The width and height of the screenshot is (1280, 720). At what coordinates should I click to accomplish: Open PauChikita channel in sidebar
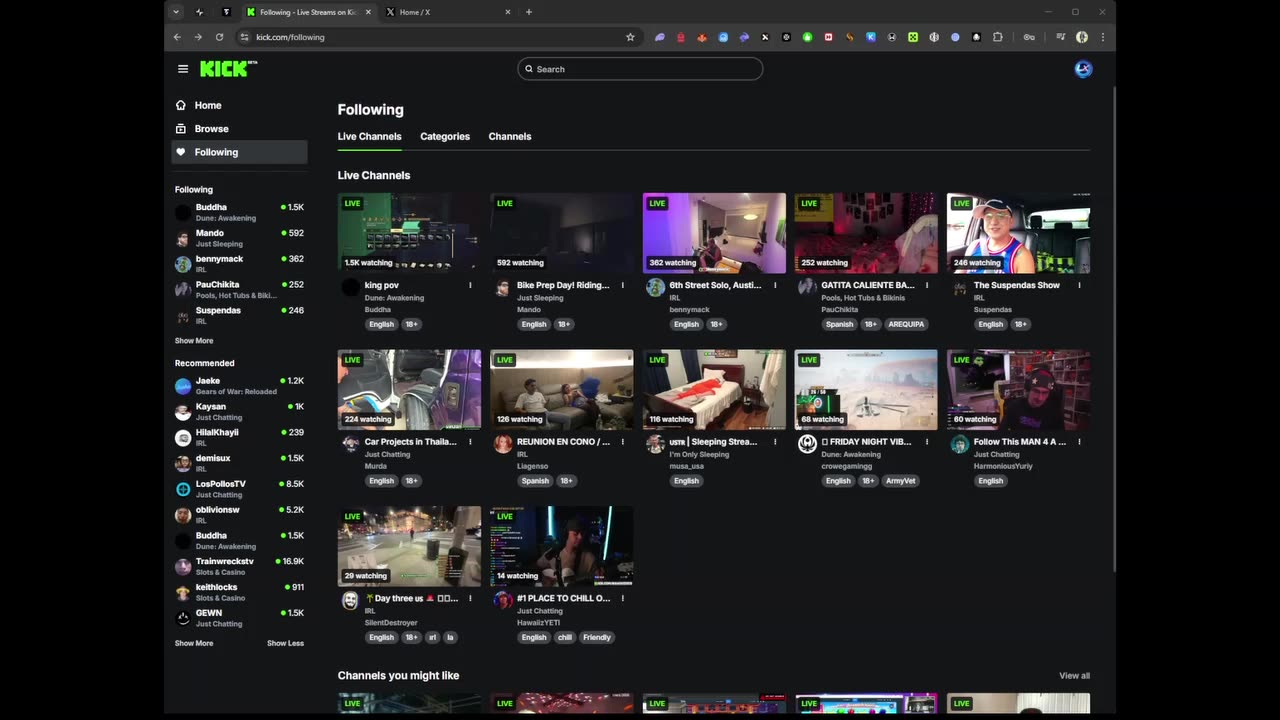[239, 289]
